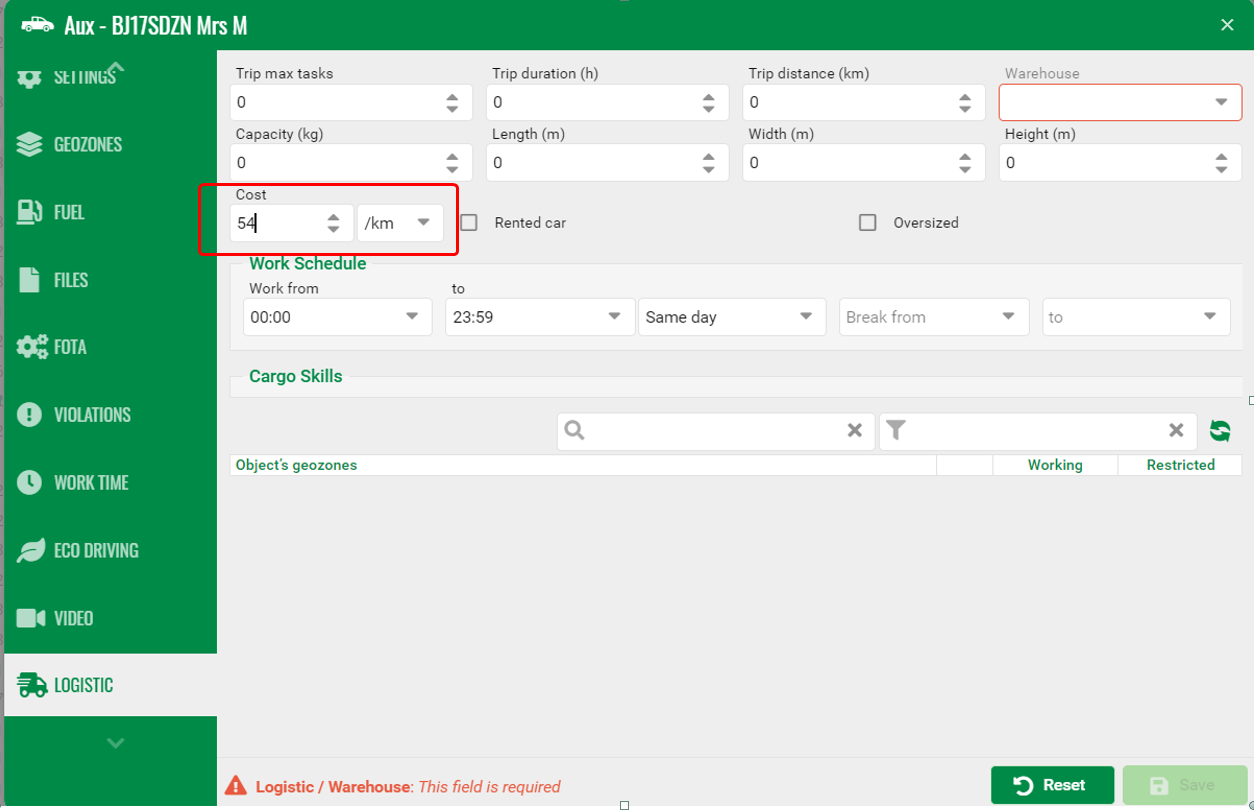Image resolution: width=1254 pixels, height=810 pixels.
Task: Open the Fuel tab in sidebar
Action: (69, 212)
